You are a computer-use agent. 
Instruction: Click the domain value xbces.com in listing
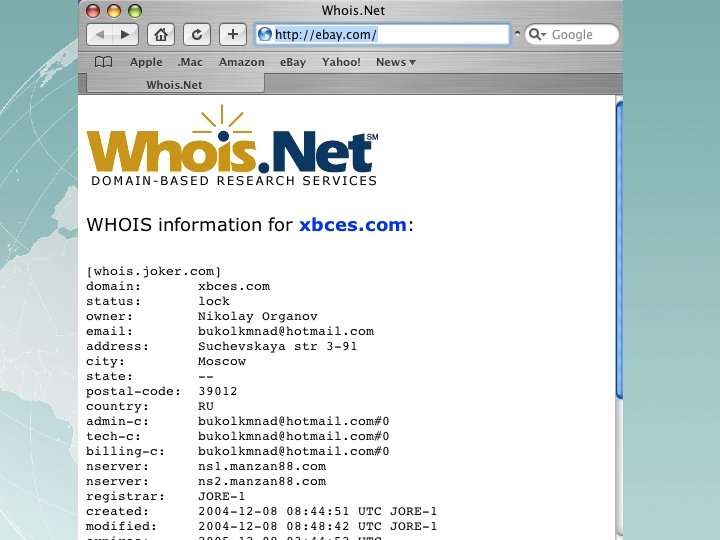pos(234,287)
